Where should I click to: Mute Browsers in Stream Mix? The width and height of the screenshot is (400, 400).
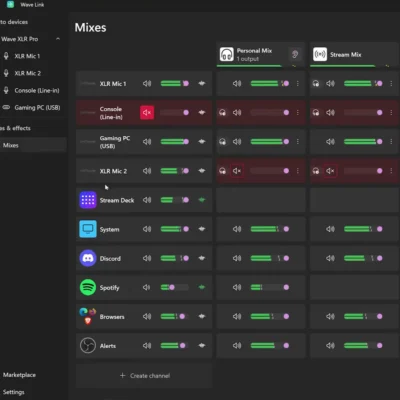coord(330,316)
